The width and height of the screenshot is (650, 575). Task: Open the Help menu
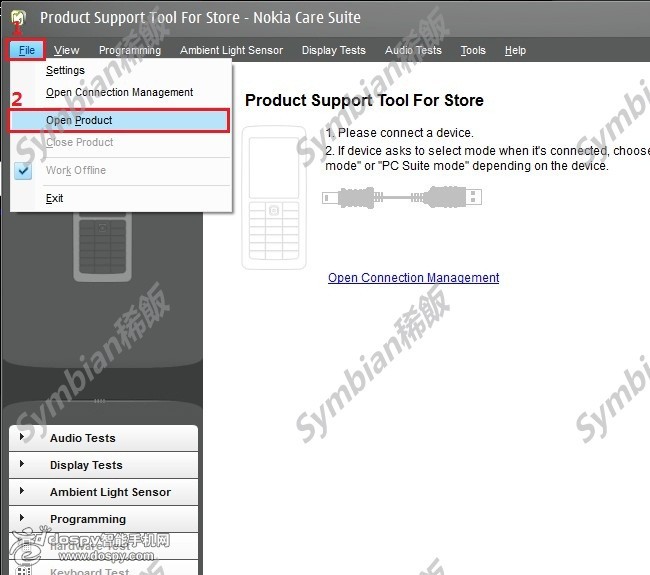click(515, 50)
